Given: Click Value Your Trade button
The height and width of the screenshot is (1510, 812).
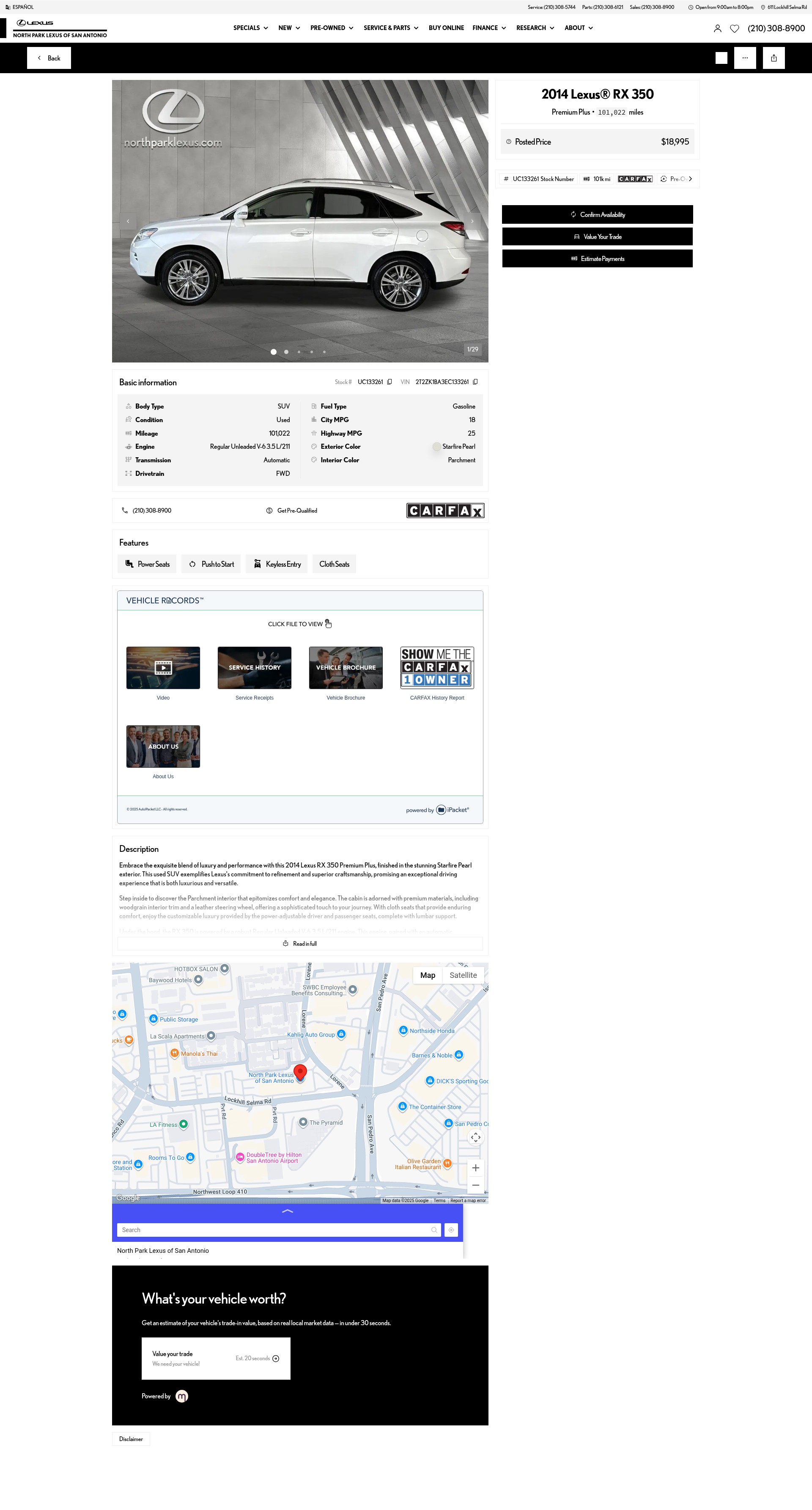Looking at the screenshot, I should pyautogui.click(x=597, y=236).
